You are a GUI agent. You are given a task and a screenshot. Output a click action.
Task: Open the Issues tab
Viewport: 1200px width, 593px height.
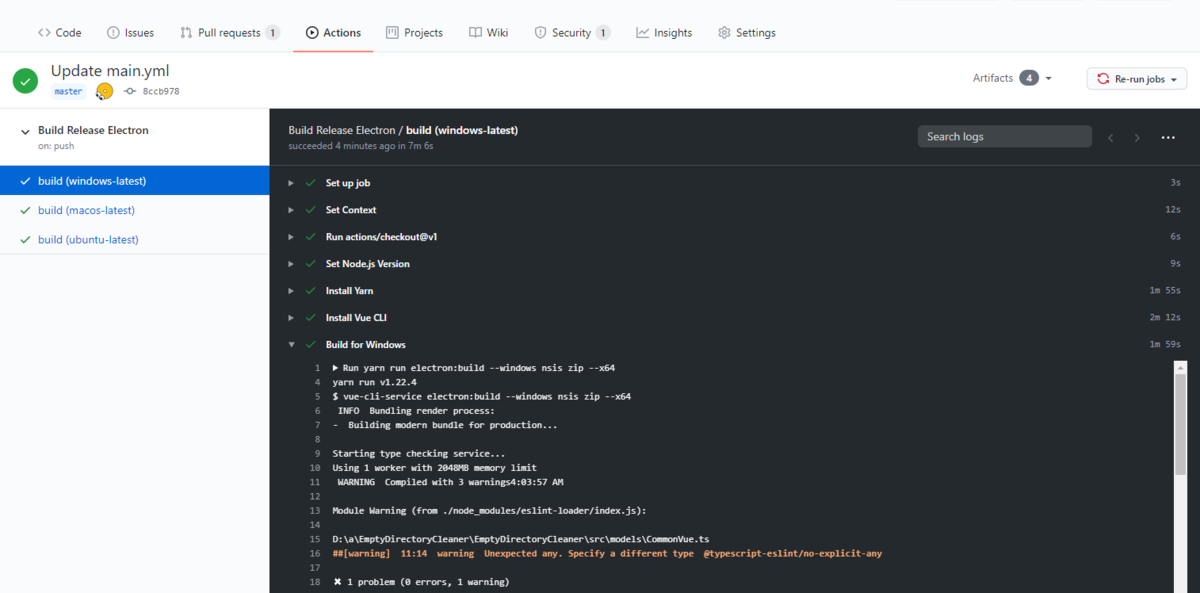130,33
